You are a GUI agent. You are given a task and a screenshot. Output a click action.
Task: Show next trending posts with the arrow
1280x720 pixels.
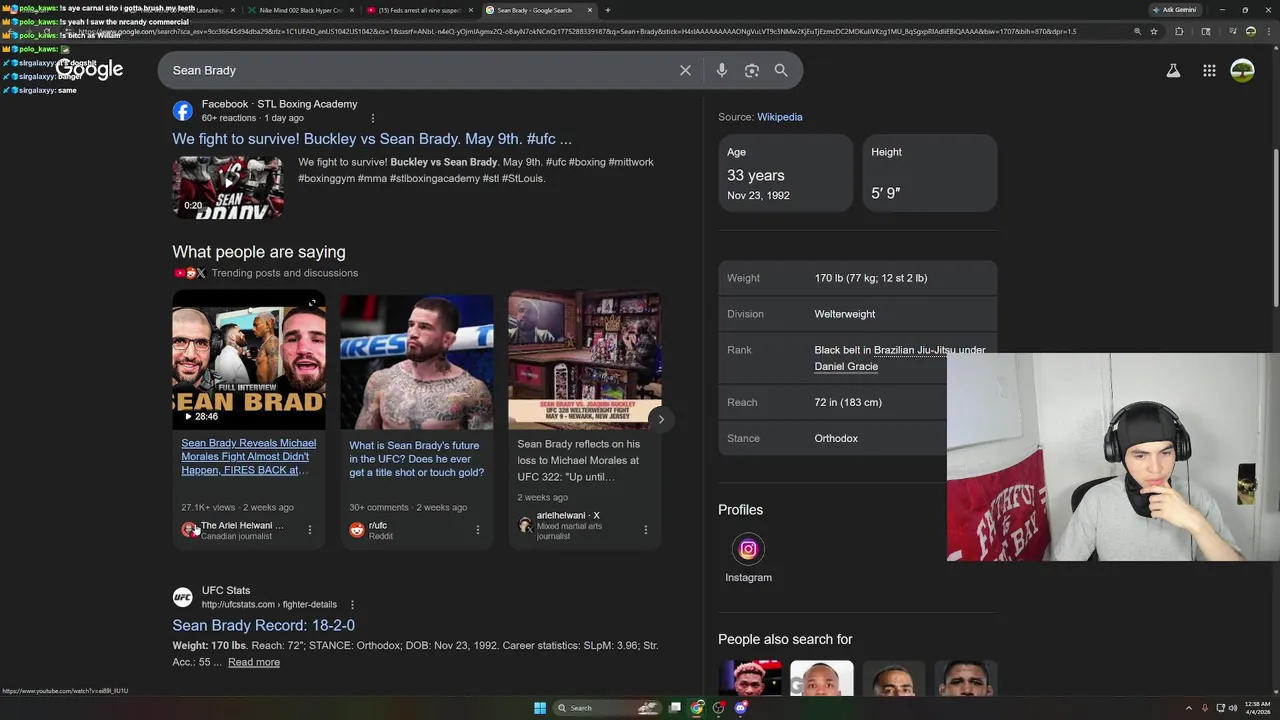[661, 419]
